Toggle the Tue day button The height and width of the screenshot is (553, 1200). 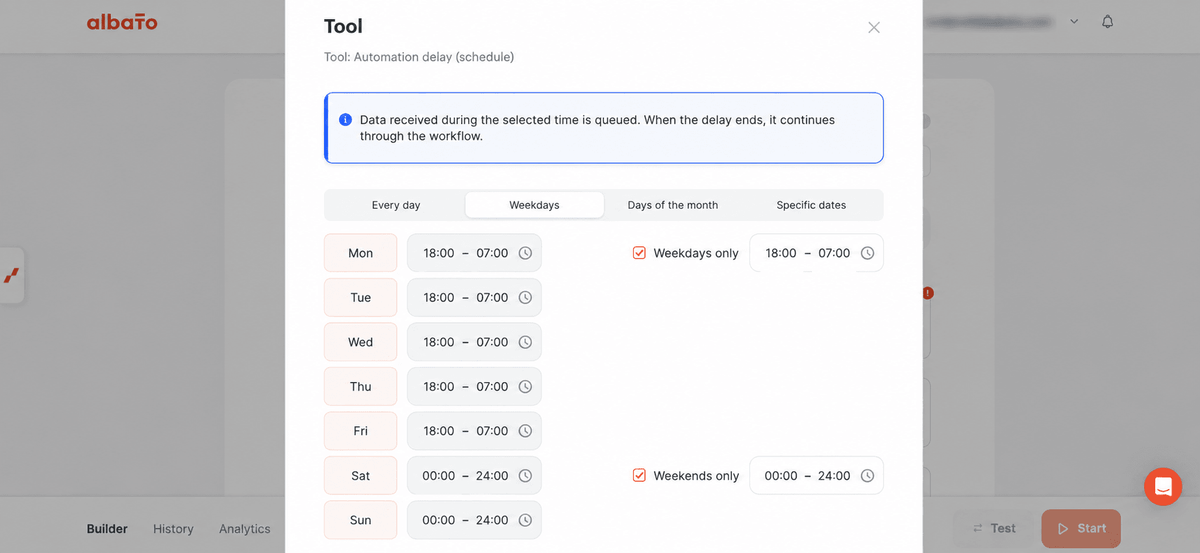pos(361,298)
